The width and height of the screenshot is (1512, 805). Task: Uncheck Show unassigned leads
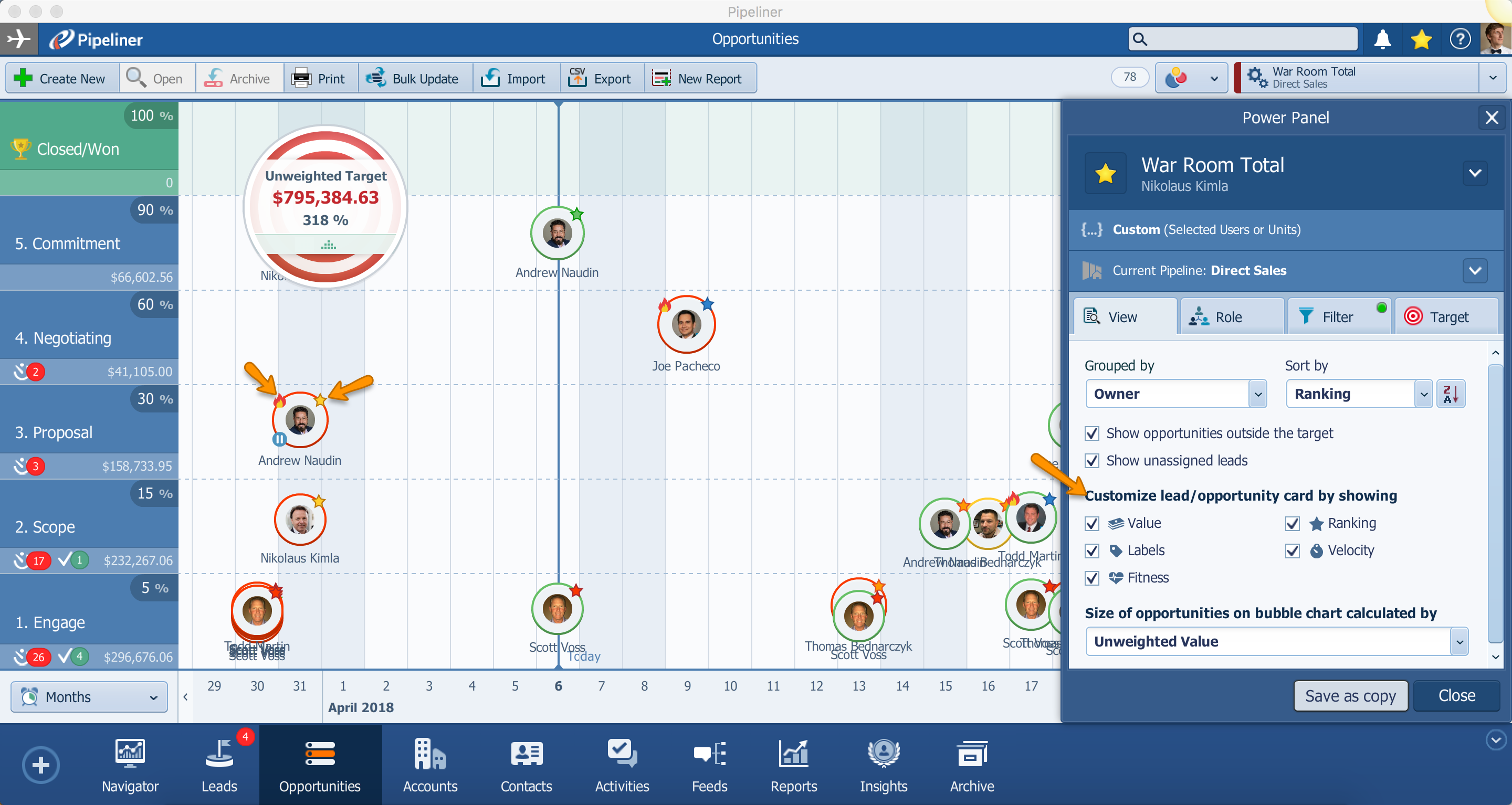1092,461
